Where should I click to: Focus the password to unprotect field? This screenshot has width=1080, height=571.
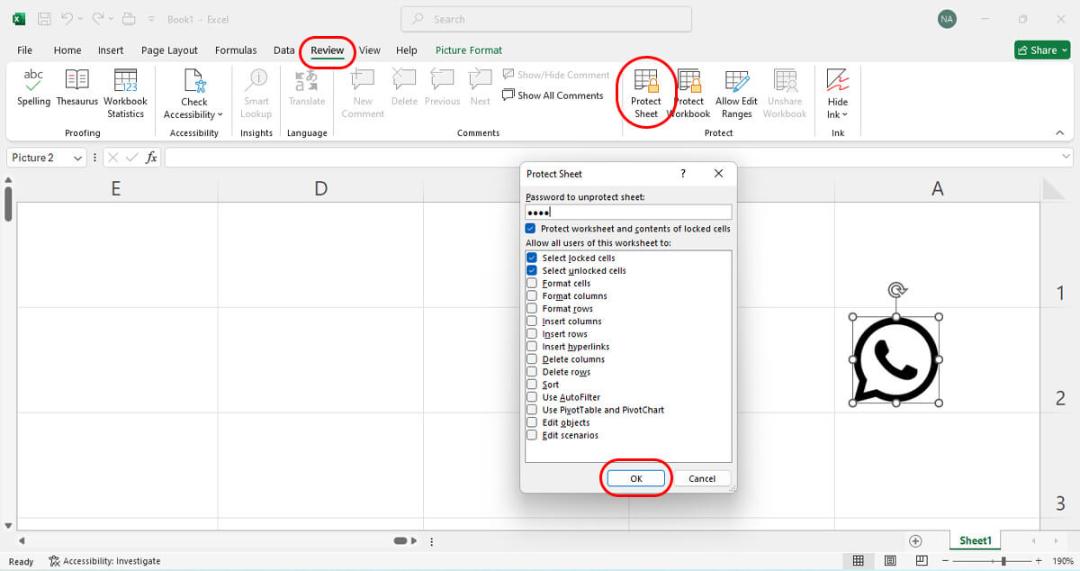[x=628, y=212]
